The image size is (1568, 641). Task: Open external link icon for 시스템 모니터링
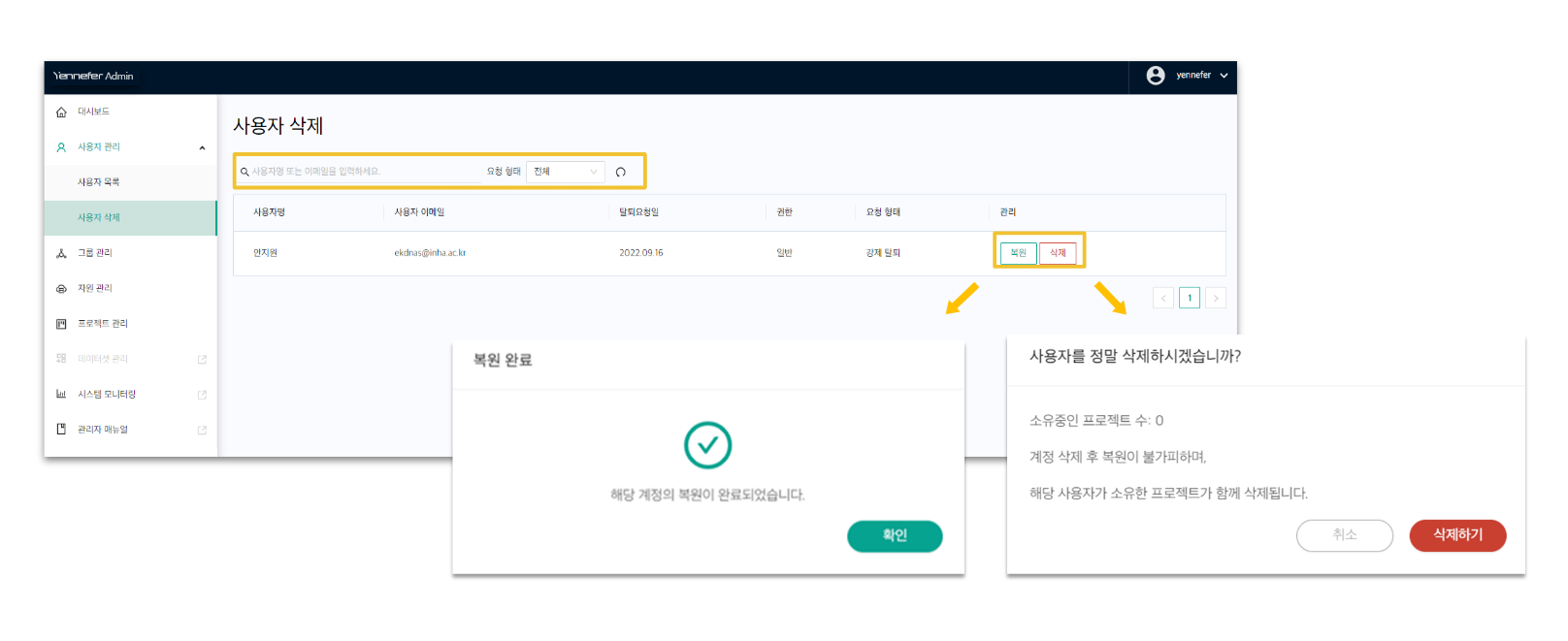click(202, 395)
